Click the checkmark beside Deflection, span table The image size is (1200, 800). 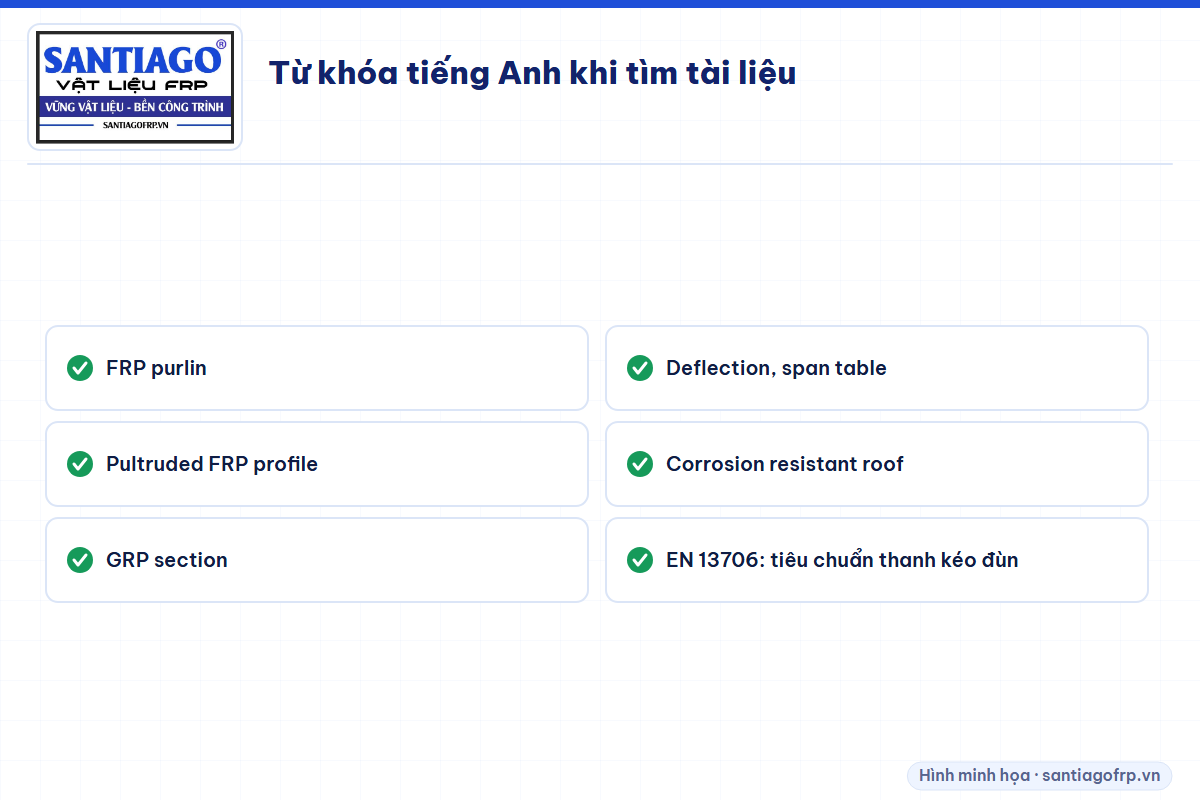point(640,368)
